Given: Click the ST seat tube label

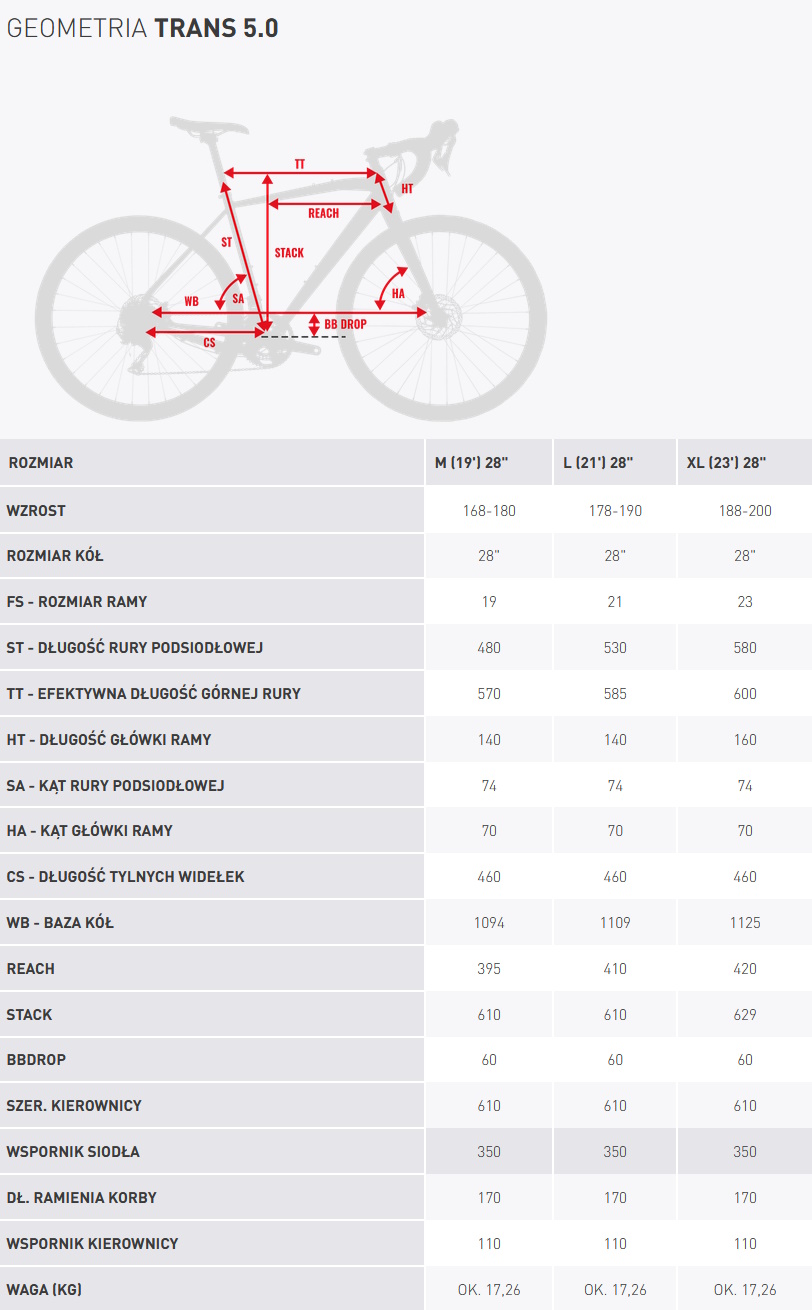Looking at the screenshot, I should 226,242.
